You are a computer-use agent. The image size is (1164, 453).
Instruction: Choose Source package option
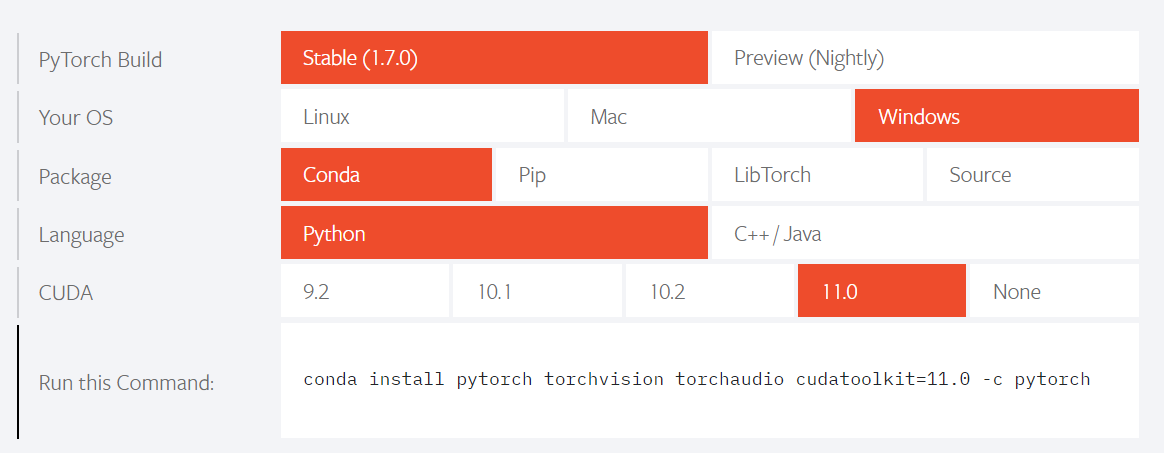(x=1033, y=175)
